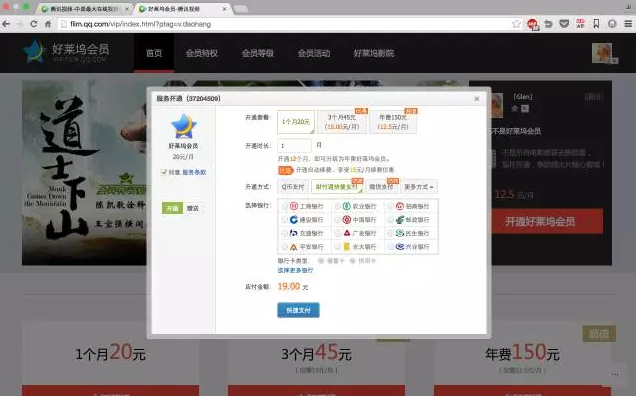Click the blue 快捷支付 button
This screenshot has height=396, width=636.
[x=299, y=310]
